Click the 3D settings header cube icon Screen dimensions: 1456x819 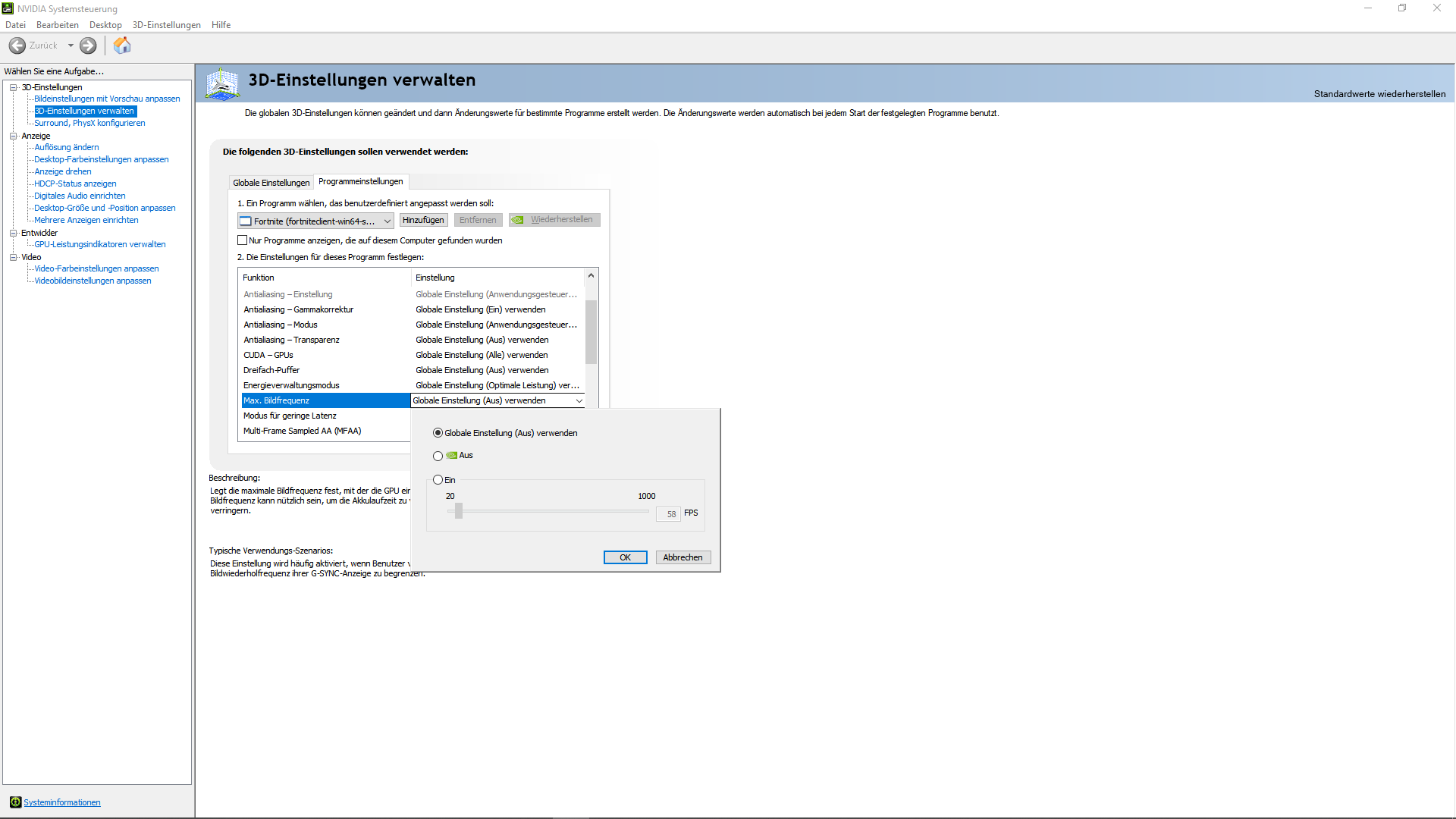point(222,83)
